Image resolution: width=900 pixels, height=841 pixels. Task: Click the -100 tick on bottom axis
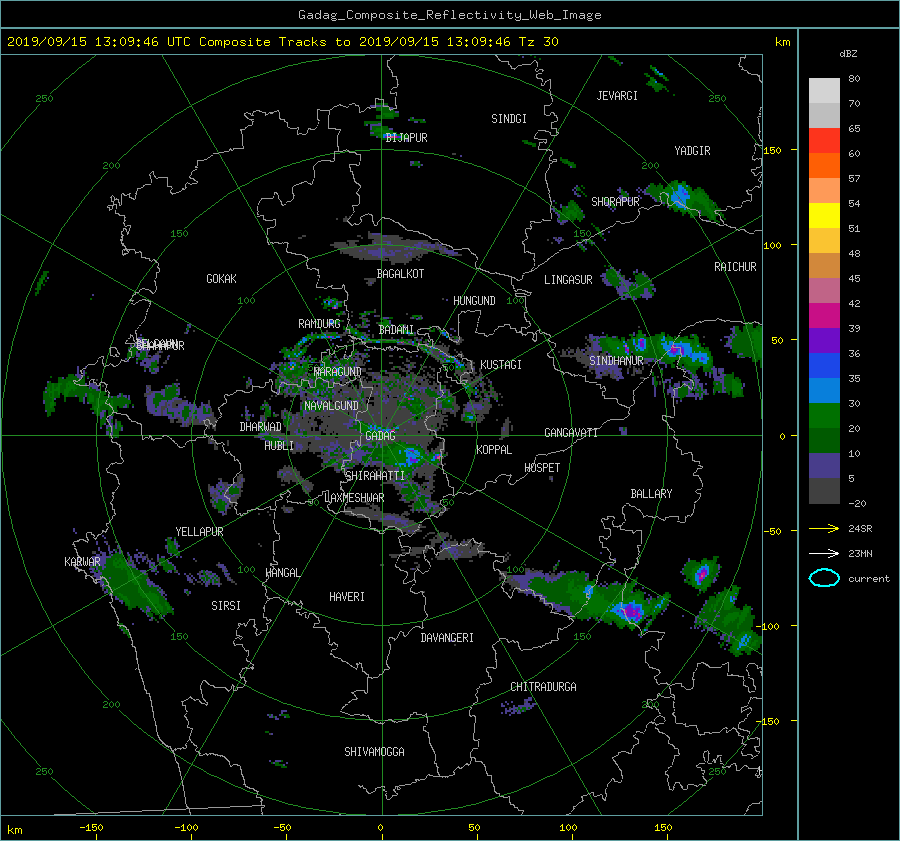[186, 828]
